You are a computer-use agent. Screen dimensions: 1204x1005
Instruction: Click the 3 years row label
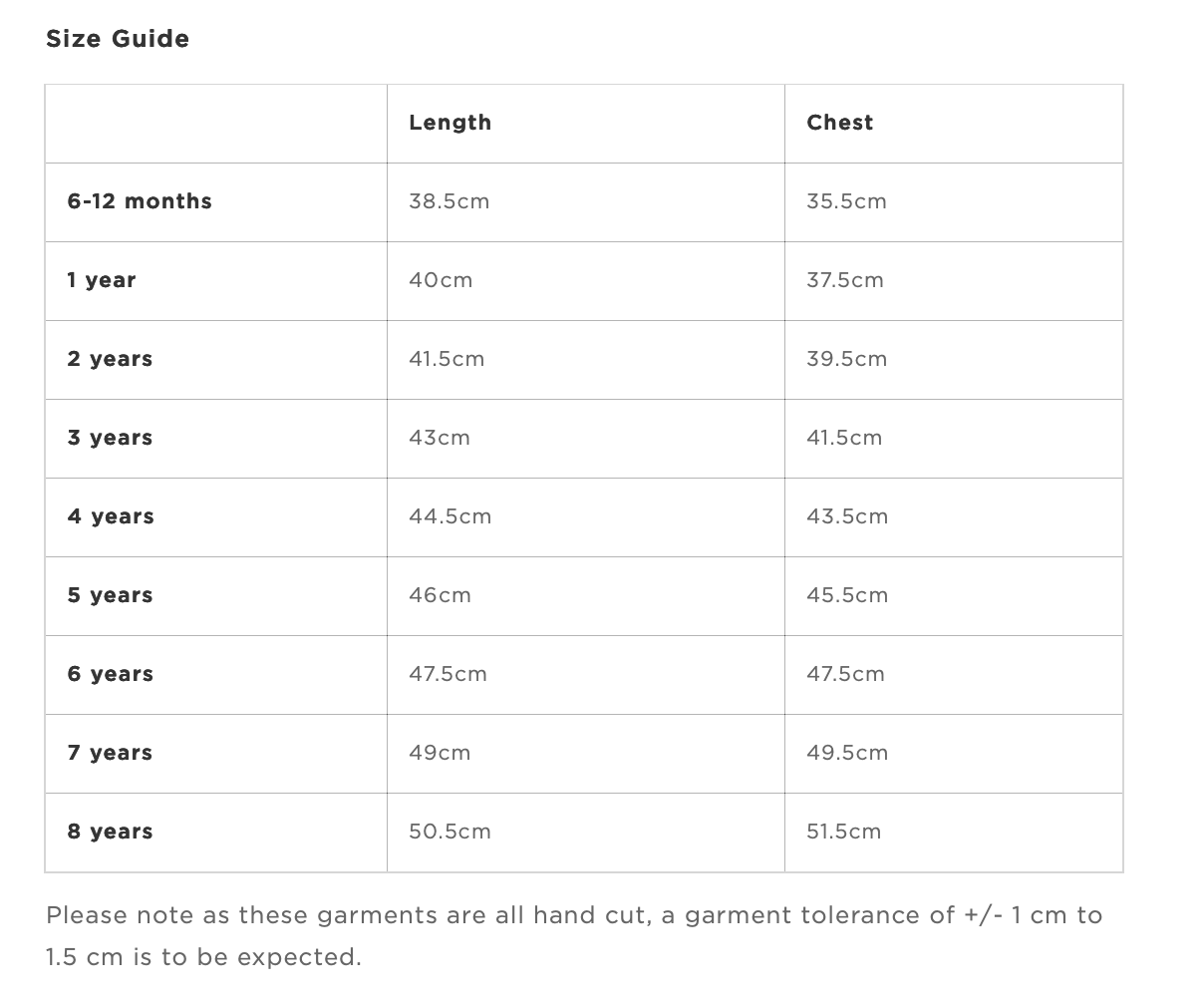(x=111, y=438)
